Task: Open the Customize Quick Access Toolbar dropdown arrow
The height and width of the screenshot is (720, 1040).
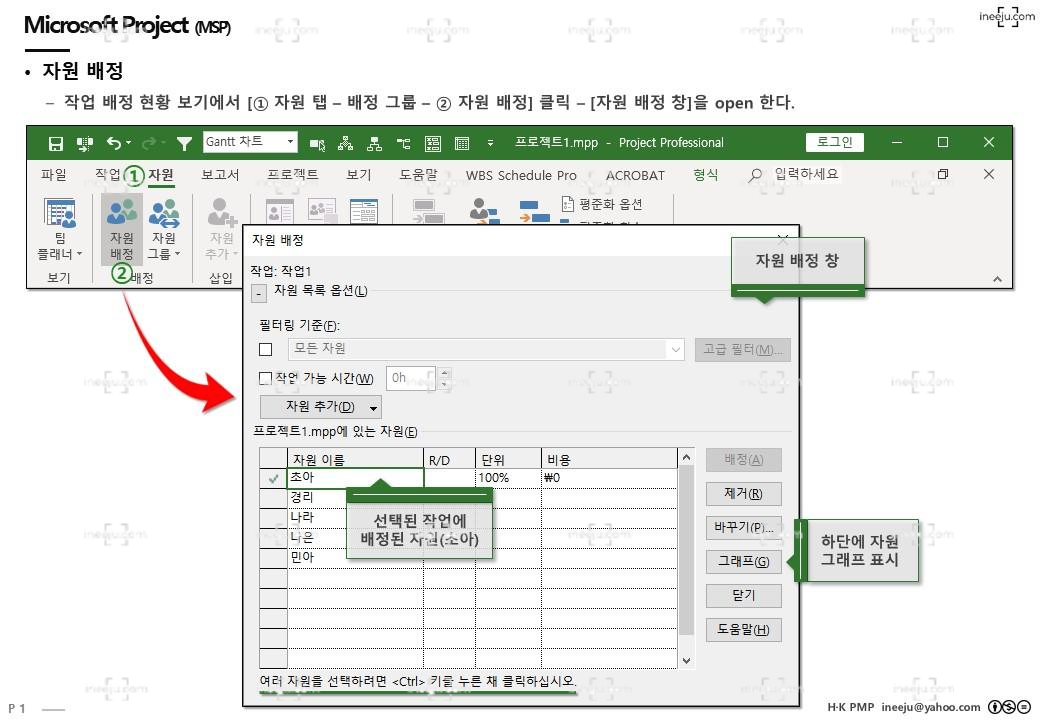Action: (490, 143)
